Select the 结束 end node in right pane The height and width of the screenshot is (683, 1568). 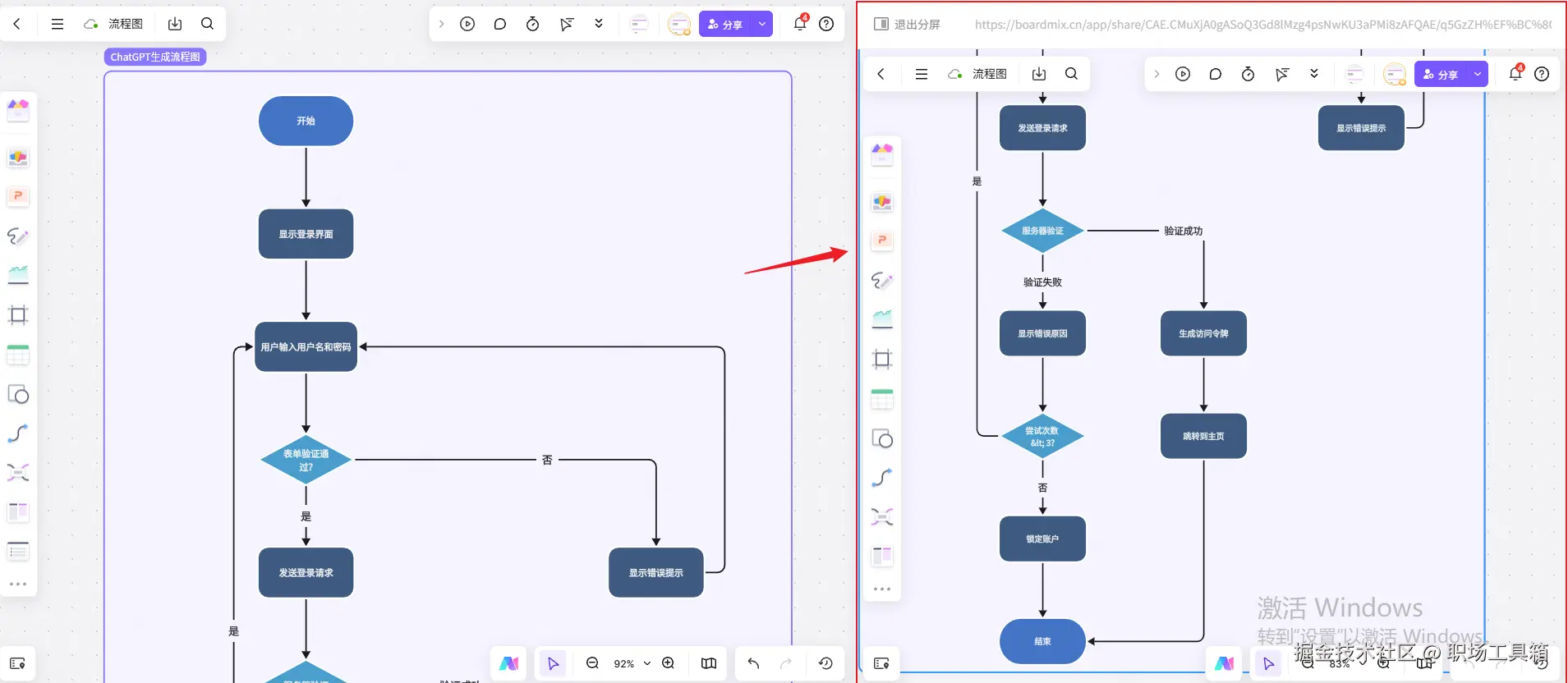1042,641
